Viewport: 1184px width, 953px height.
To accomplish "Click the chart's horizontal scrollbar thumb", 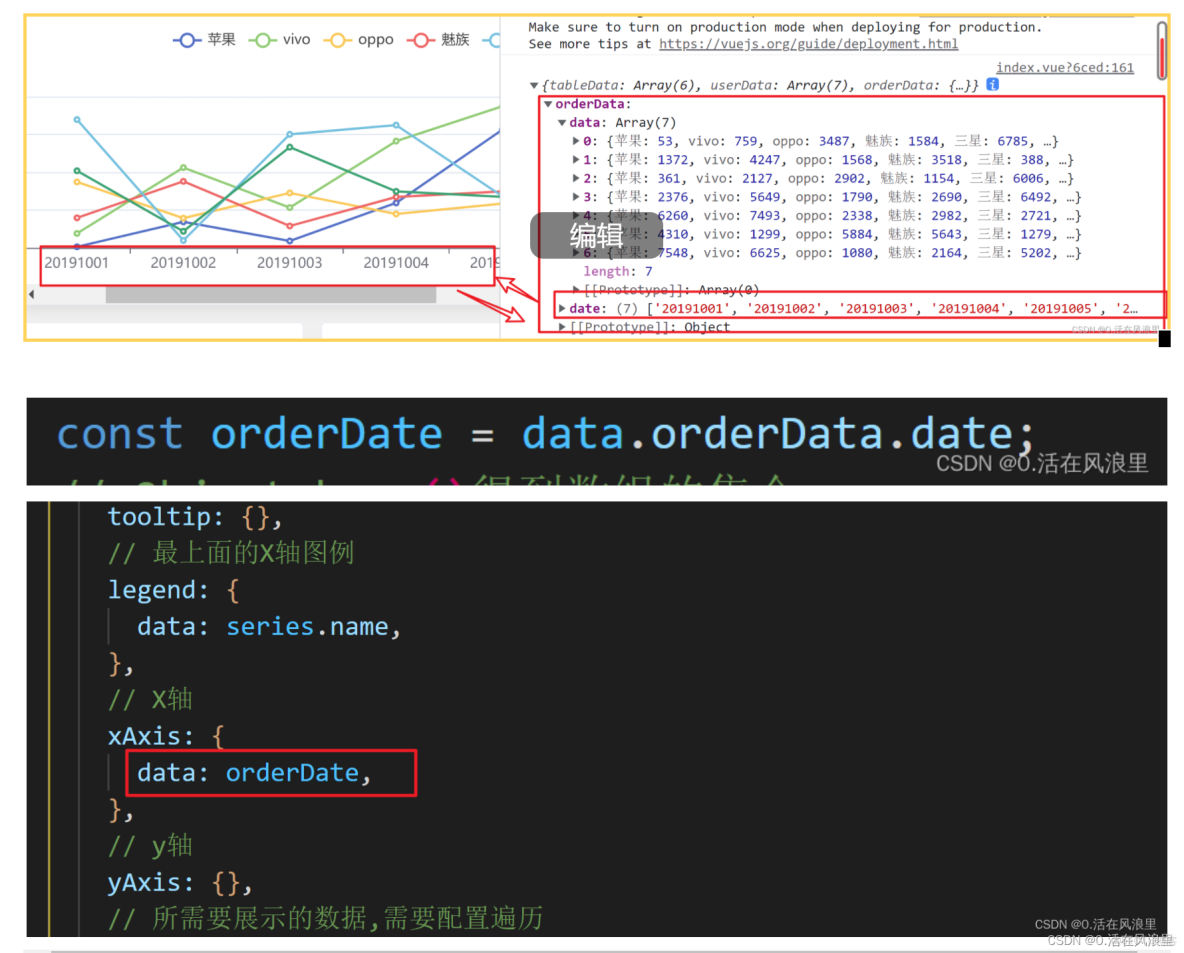I will tap(270, 295).
